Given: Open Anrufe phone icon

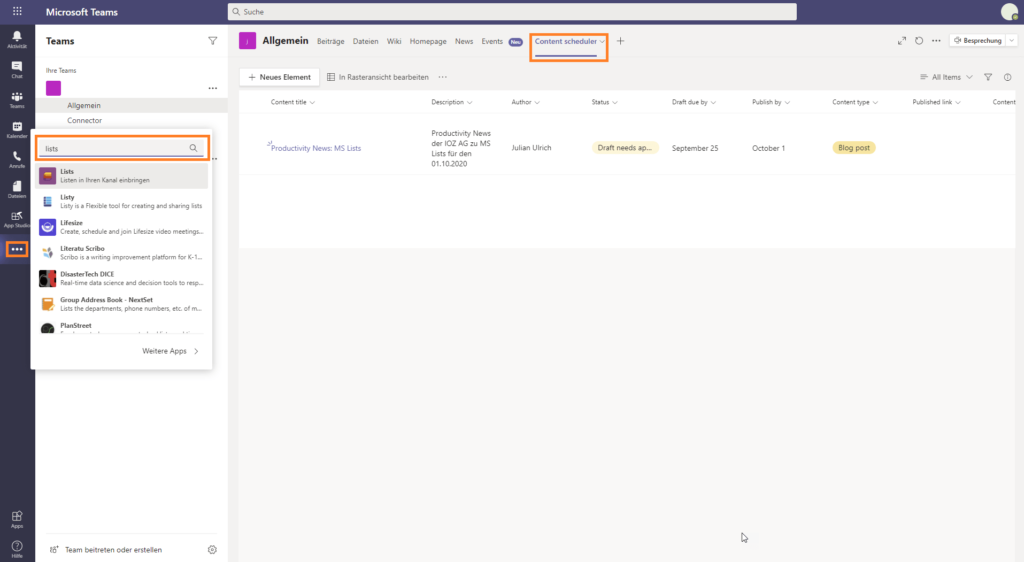Looking at the screenshot, I should (x=17, y=159).
